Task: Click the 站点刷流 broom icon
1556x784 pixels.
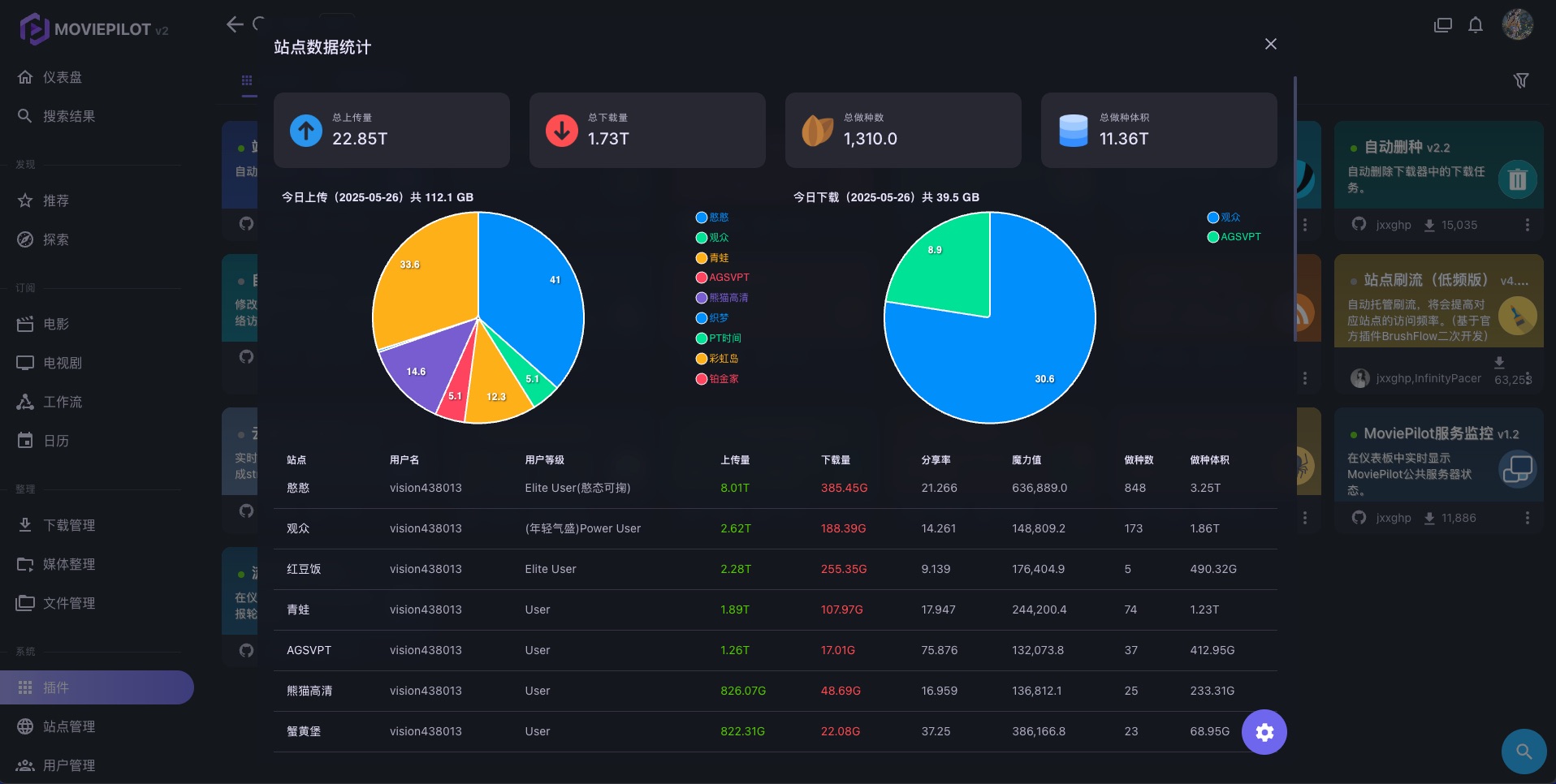Action: (1518, 316)
